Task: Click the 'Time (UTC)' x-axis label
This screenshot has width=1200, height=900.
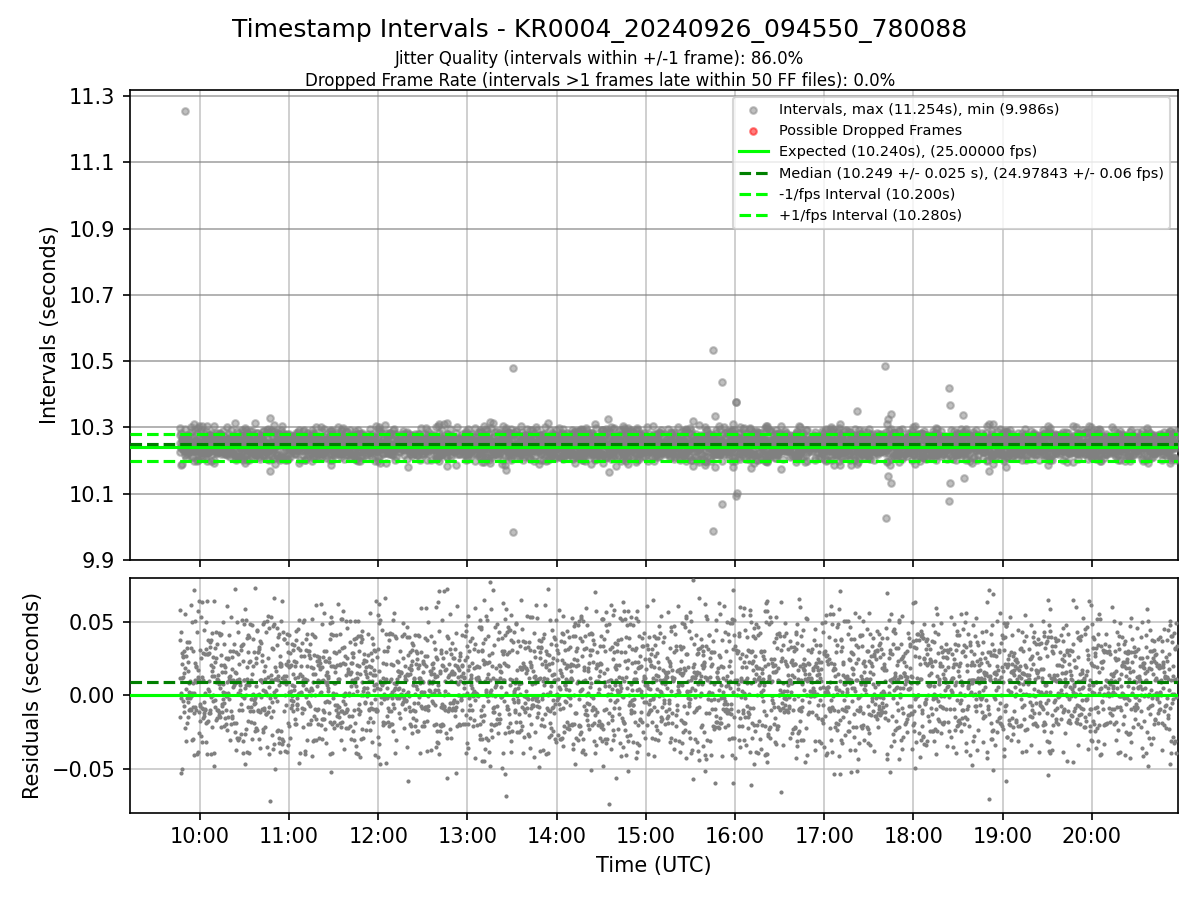Action: click(x=653, y=865)
